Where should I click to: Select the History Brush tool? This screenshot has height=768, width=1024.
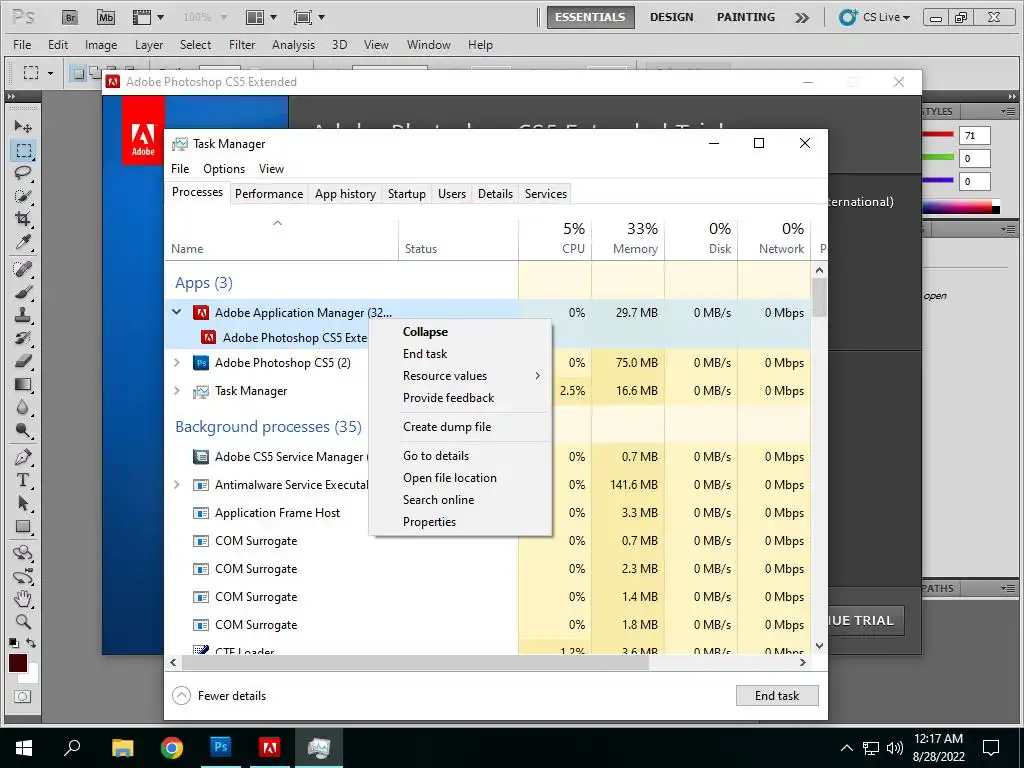pos(23,338)
